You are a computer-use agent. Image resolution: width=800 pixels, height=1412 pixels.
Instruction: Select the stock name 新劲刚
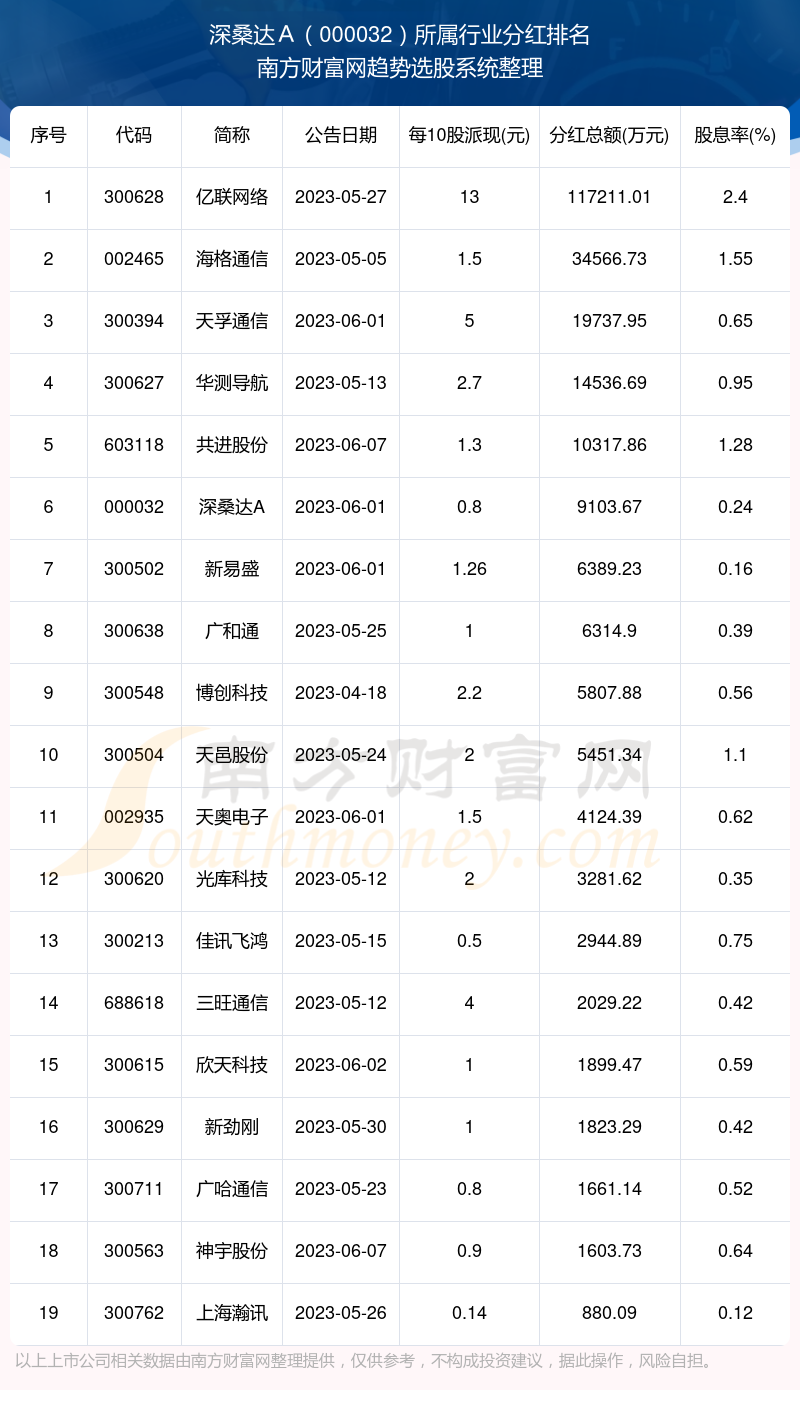coord(232,1127)
